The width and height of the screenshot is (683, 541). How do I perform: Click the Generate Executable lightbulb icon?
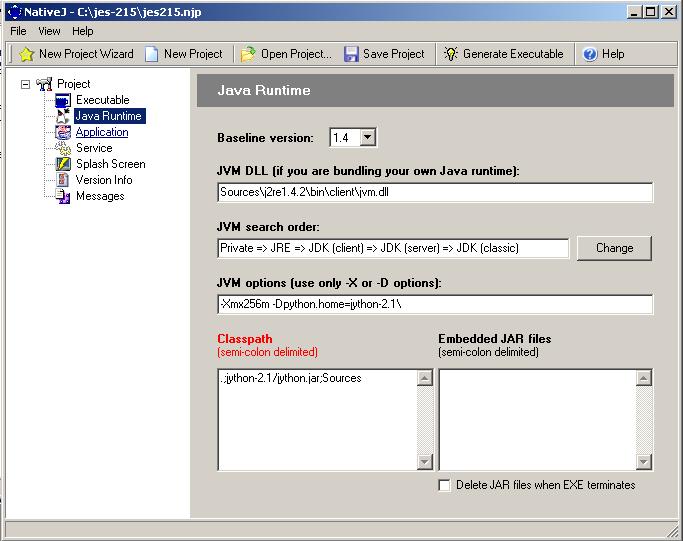click(451, 54)
